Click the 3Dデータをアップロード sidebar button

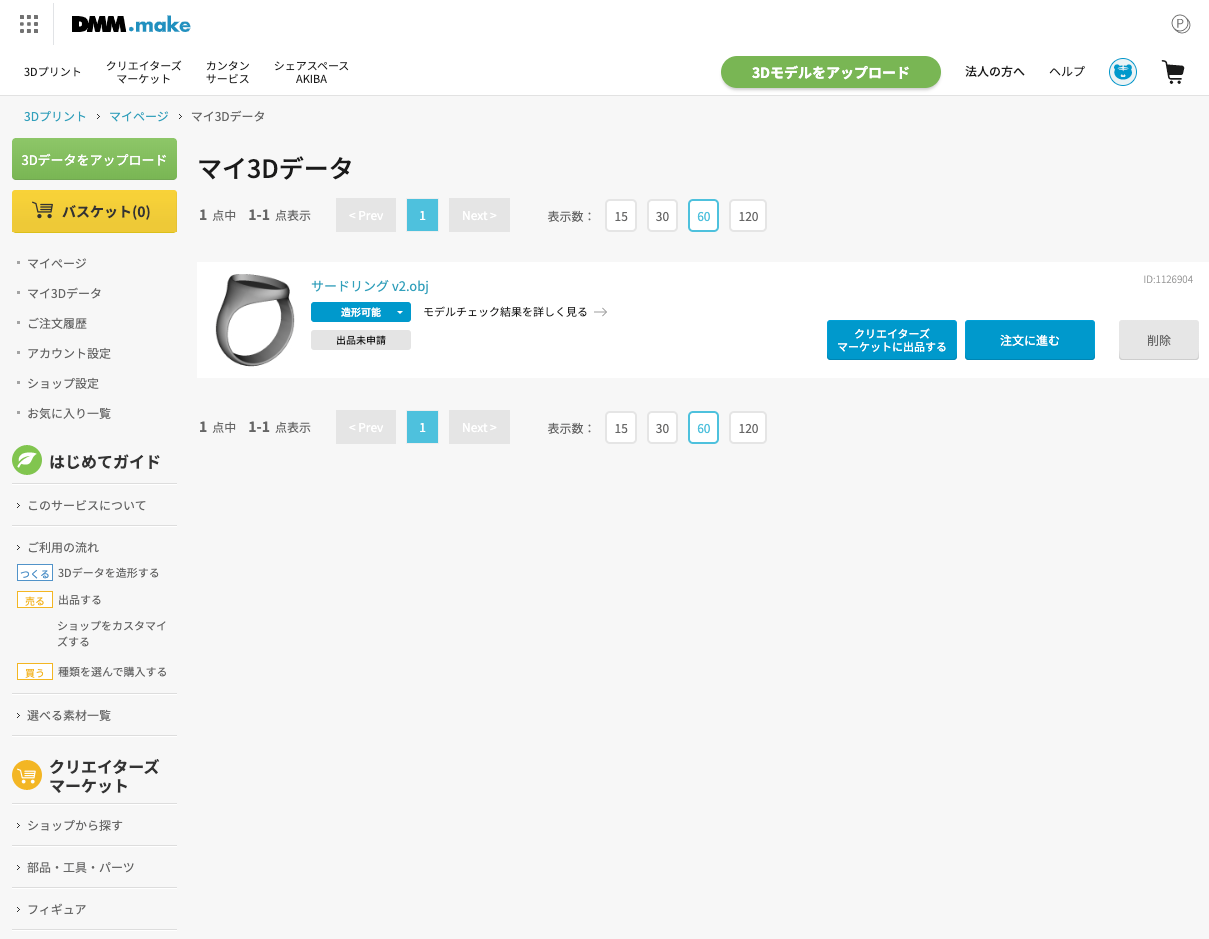94,159
